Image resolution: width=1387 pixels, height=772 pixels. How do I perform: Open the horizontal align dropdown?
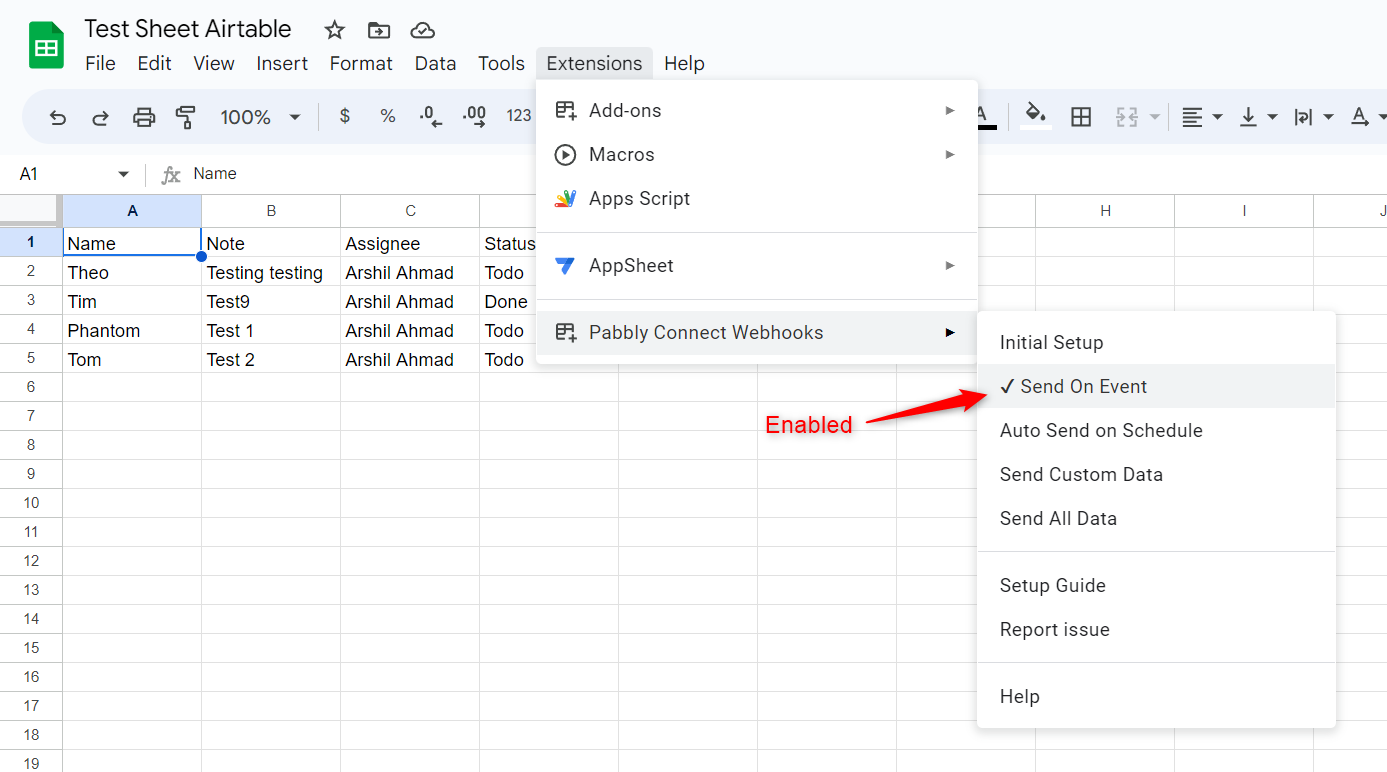click(x=1202, y=117)
